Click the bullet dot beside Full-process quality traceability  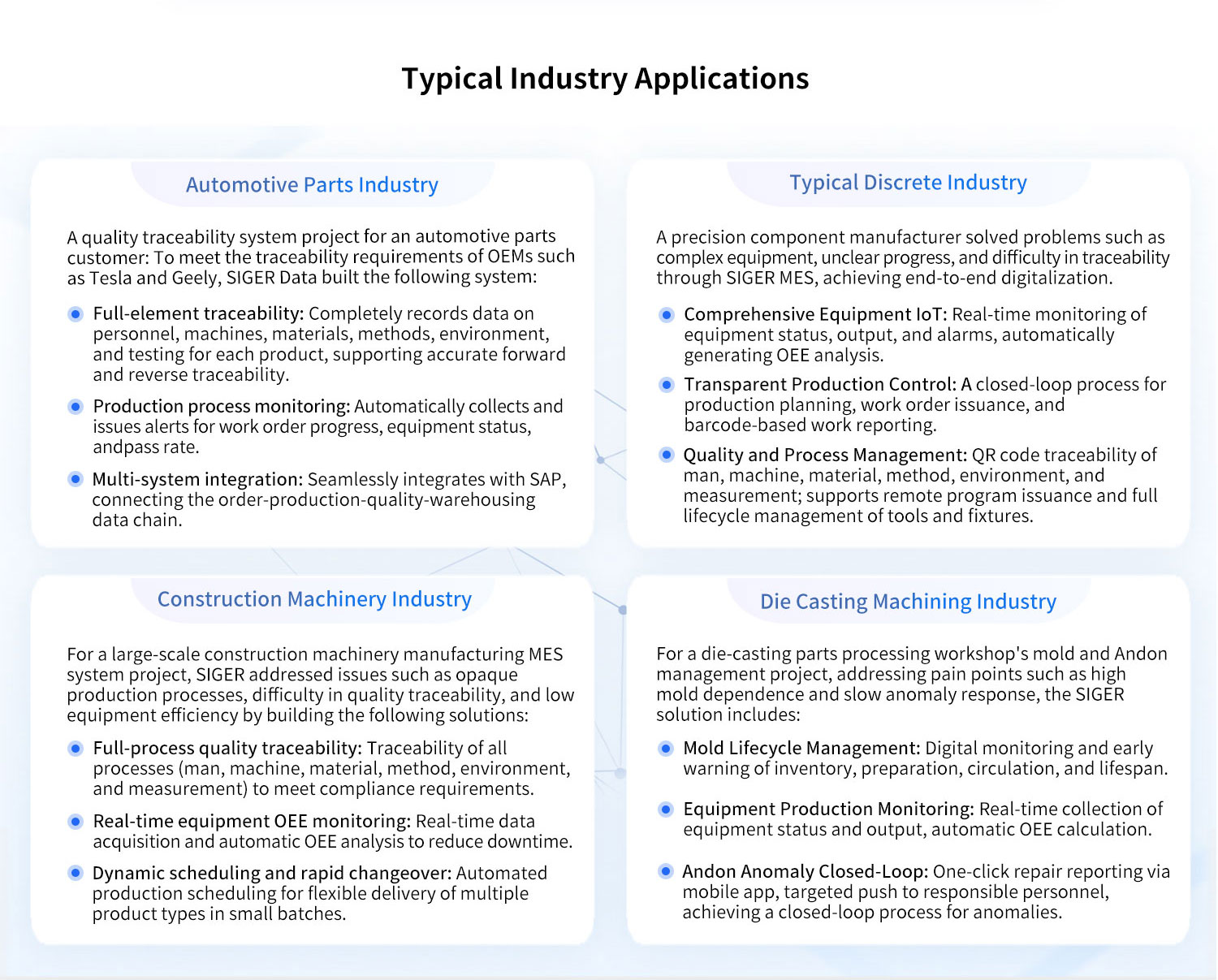tap(76, 748)
